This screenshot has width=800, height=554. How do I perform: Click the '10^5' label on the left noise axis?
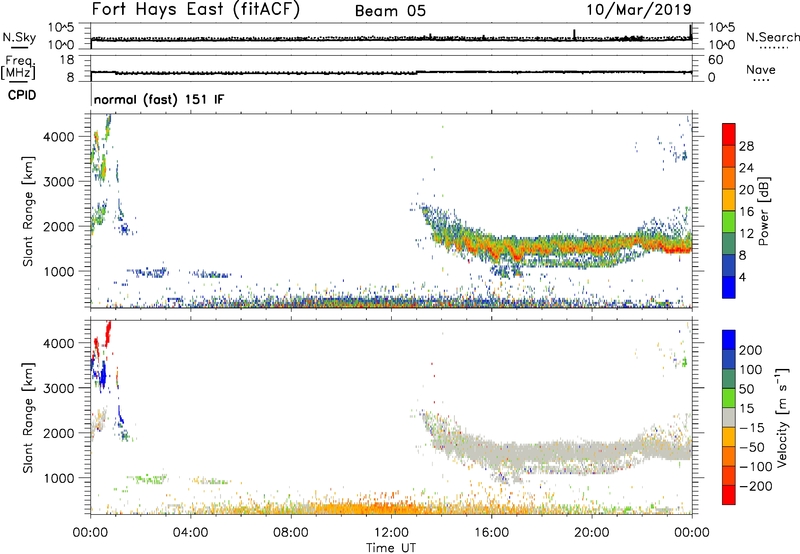(61, 28)
